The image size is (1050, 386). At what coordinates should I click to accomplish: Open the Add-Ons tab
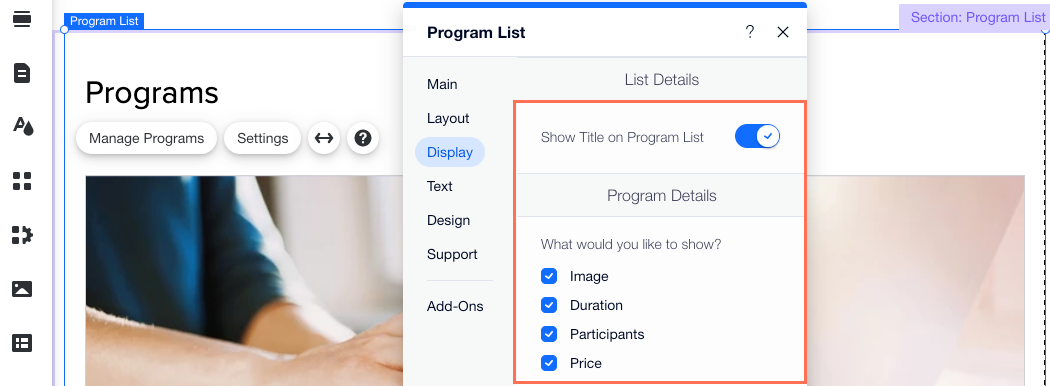455,306
